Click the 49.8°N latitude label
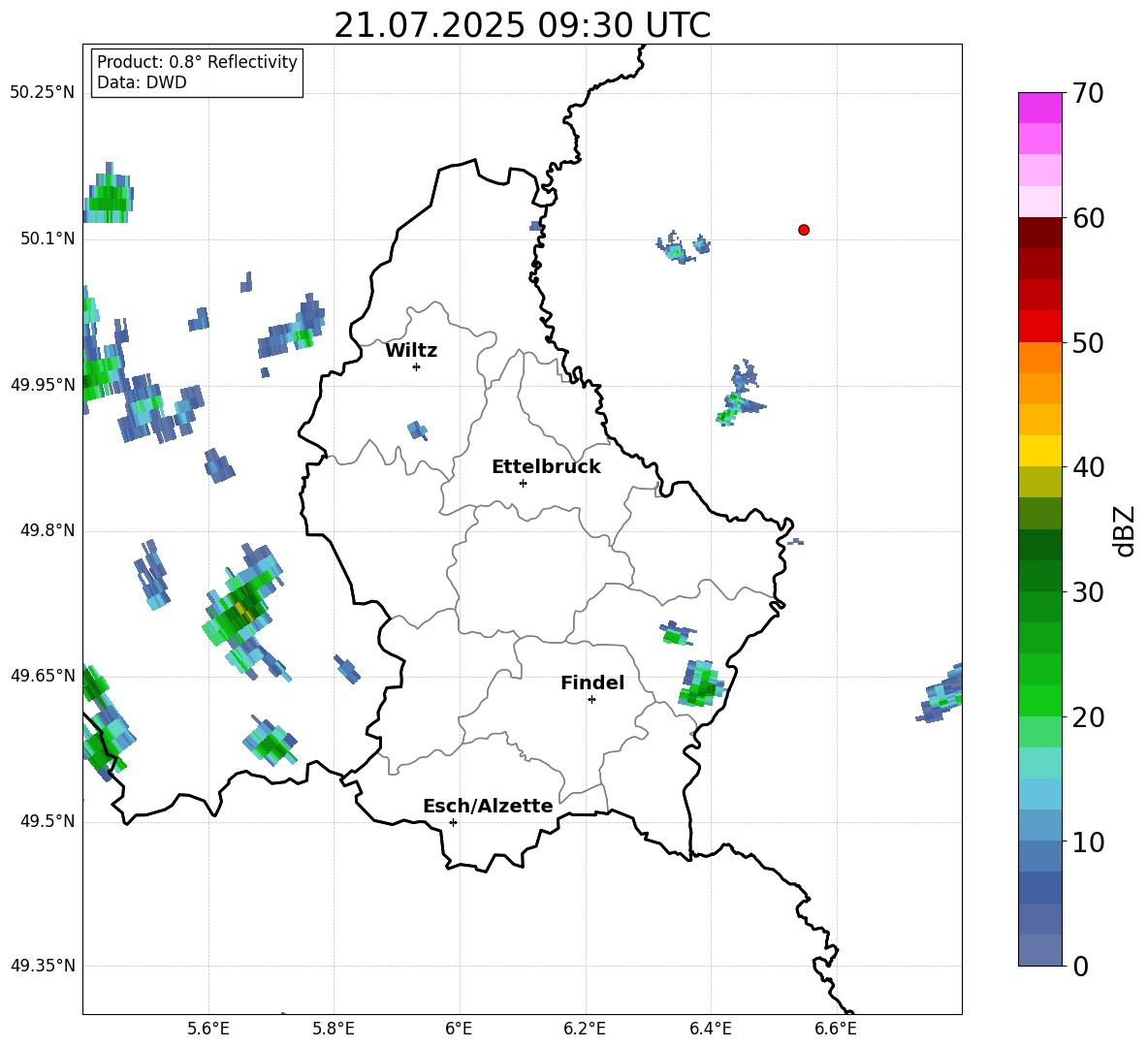 [48, 530]
